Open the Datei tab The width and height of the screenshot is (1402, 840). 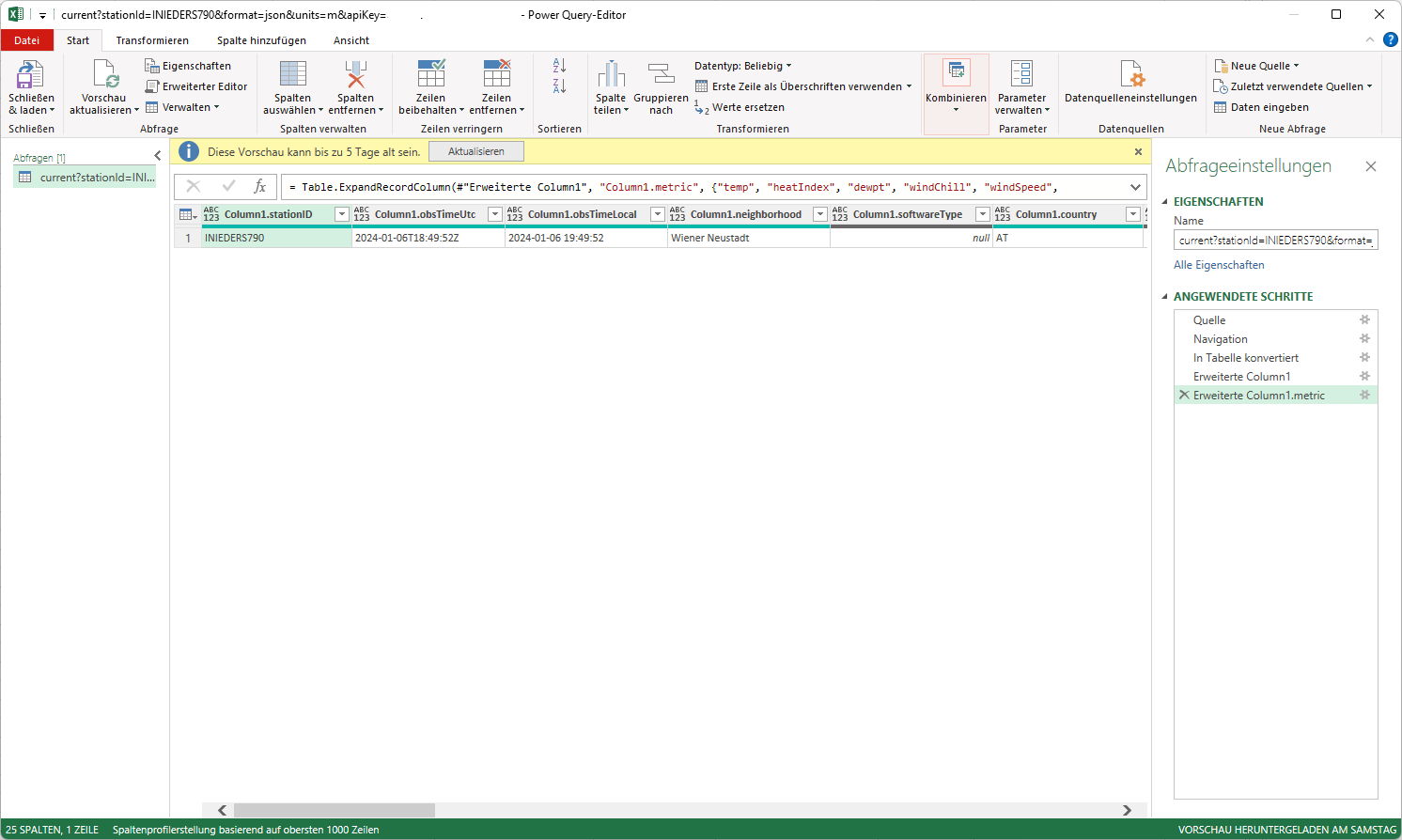pos(27,40)
